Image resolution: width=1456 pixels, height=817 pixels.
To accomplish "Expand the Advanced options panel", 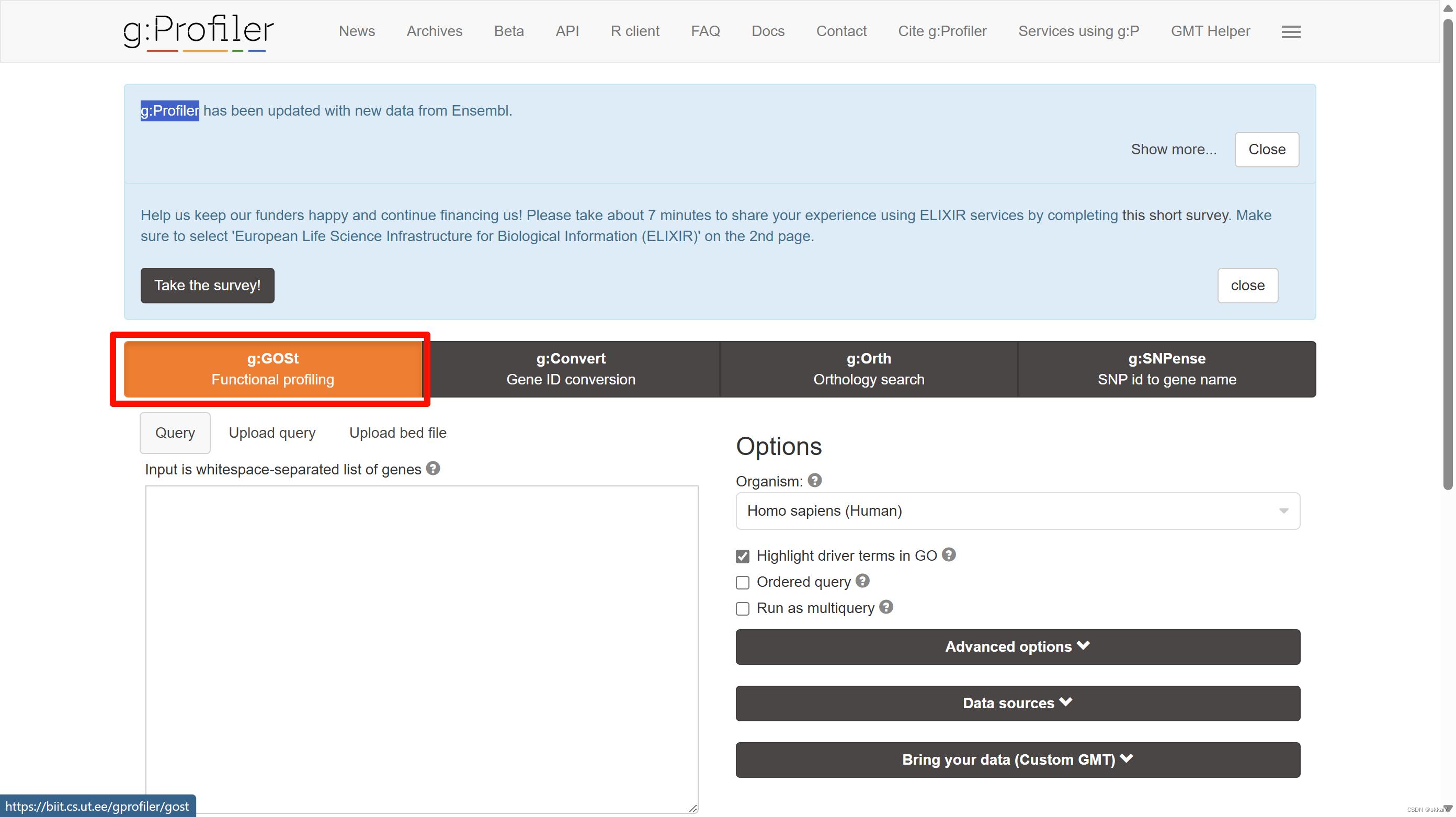I will pyautogui.click(x=1017, y=646).
